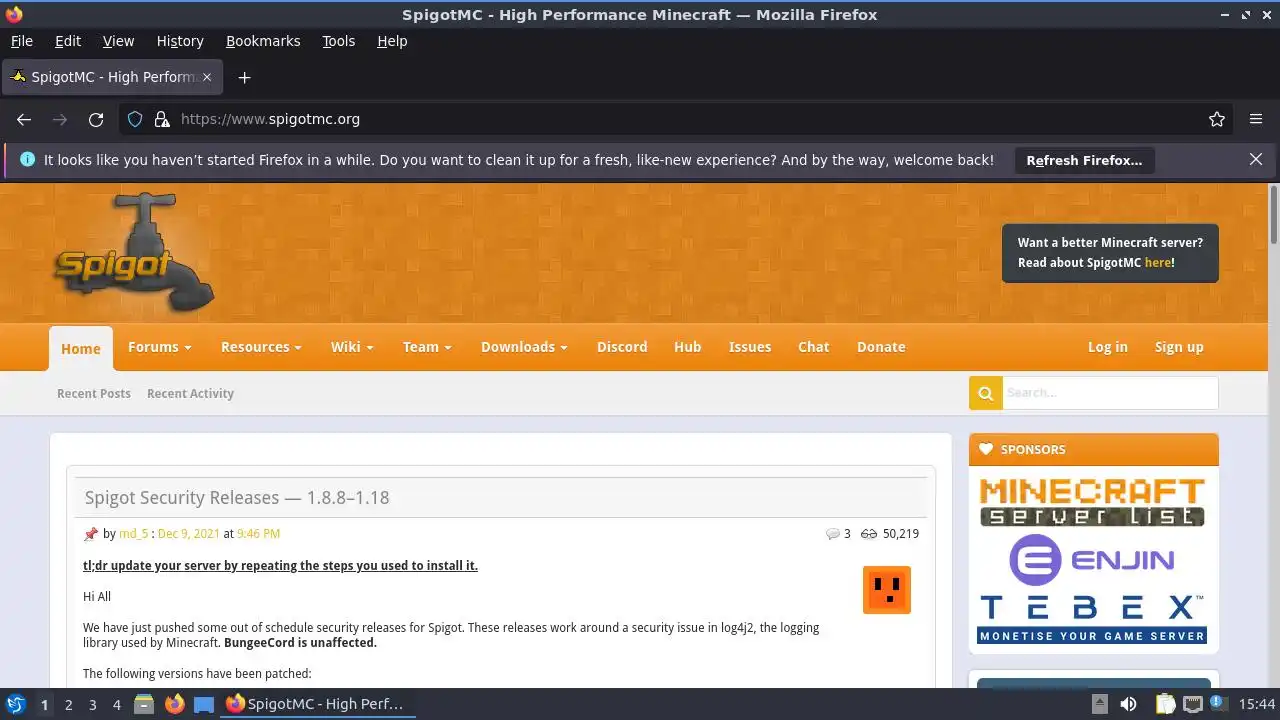Click the page vertical scrollbar thumb

tap(1273, 215)
